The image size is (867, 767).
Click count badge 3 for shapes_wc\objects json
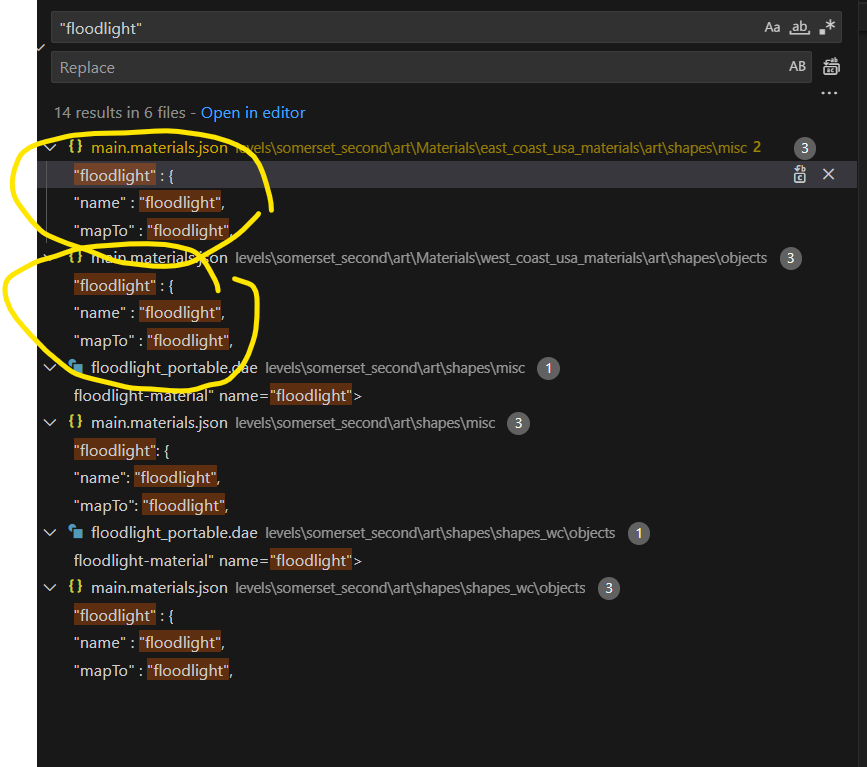609,588
